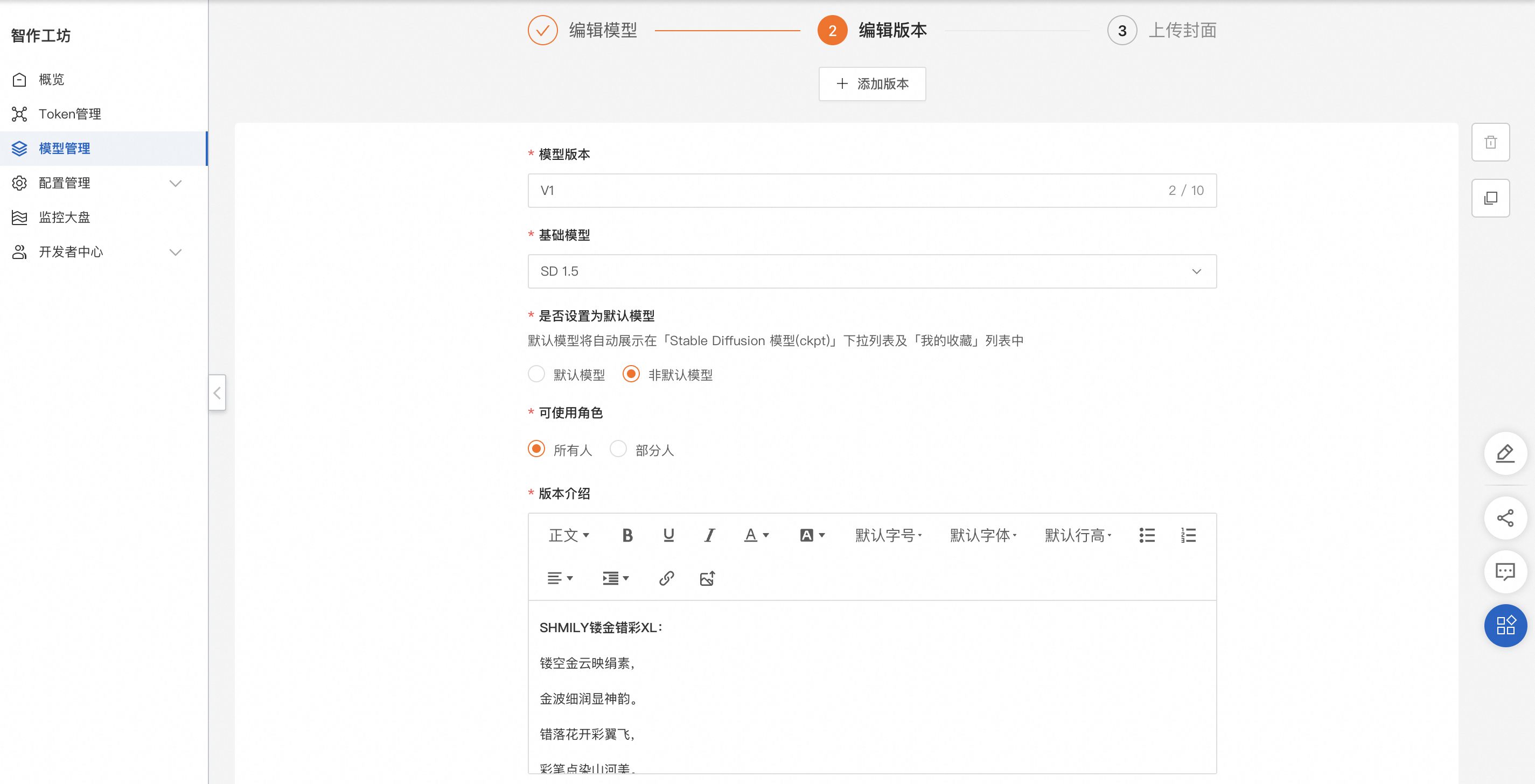Image resolution: width=1535 pixels, height=784 pixels.
Task: Click the SHMILY镂金错彩XL heading line
Action: [601, 627]
